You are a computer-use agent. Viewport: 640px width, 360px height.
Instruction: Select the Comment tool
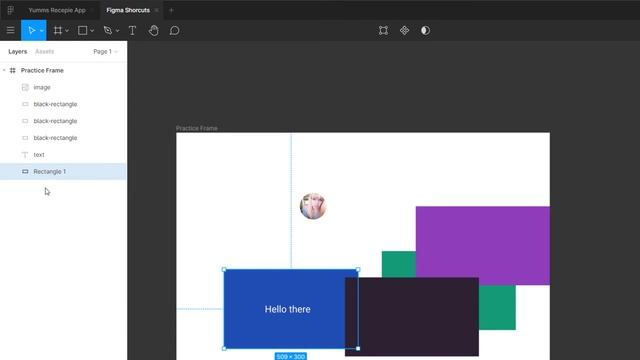point(174,31)
